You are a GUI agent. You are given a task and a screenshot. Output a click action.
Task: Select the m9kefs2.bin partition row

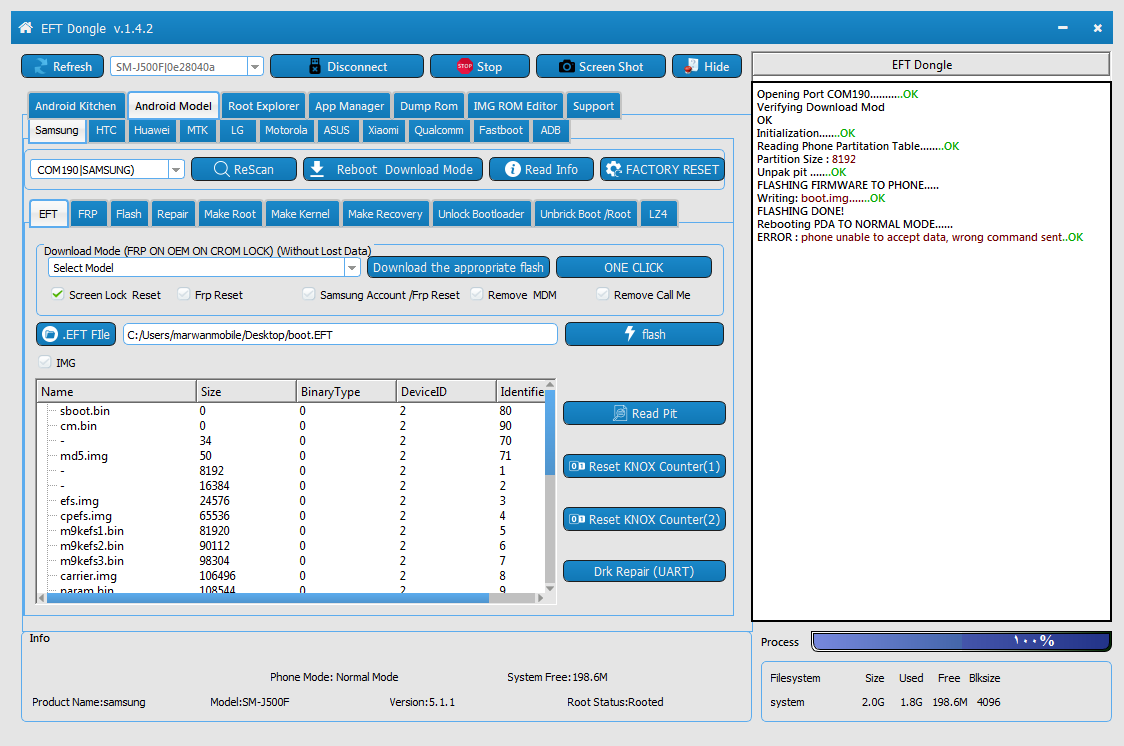coord(290,546)
